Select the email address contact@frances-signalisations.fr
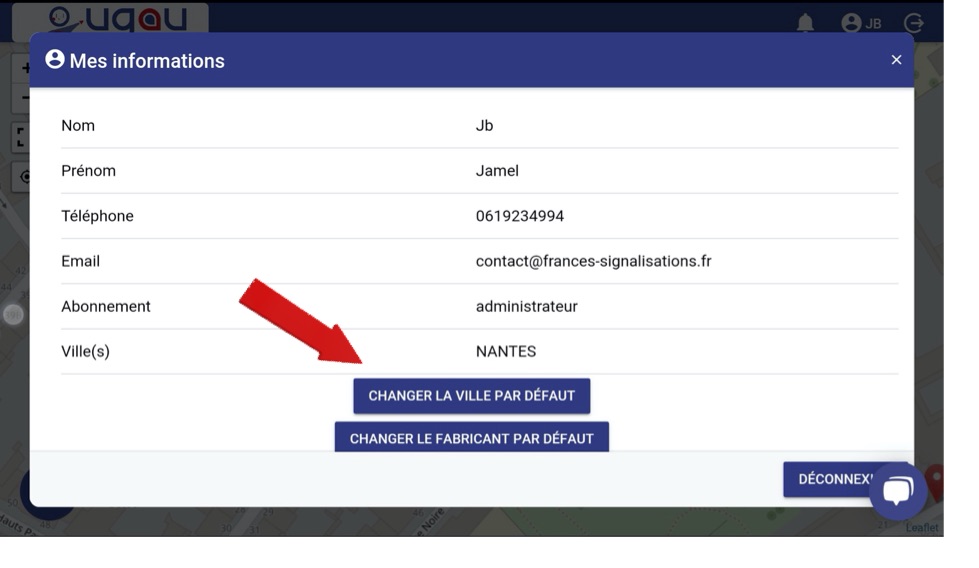The width and height of the screenshot is (979, 568). click(593, 261)
